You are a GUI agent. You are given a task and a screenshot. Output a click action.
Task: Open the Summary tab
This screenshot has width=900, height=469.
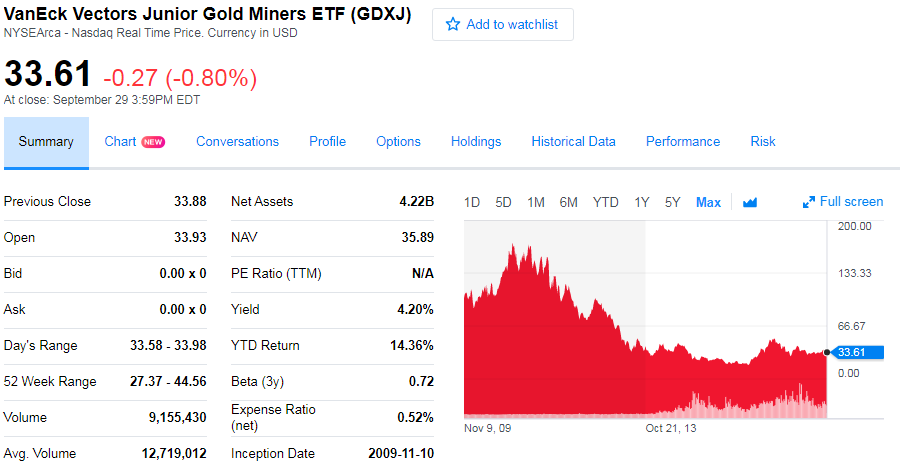pyautogui.click(x=46, y=142)
